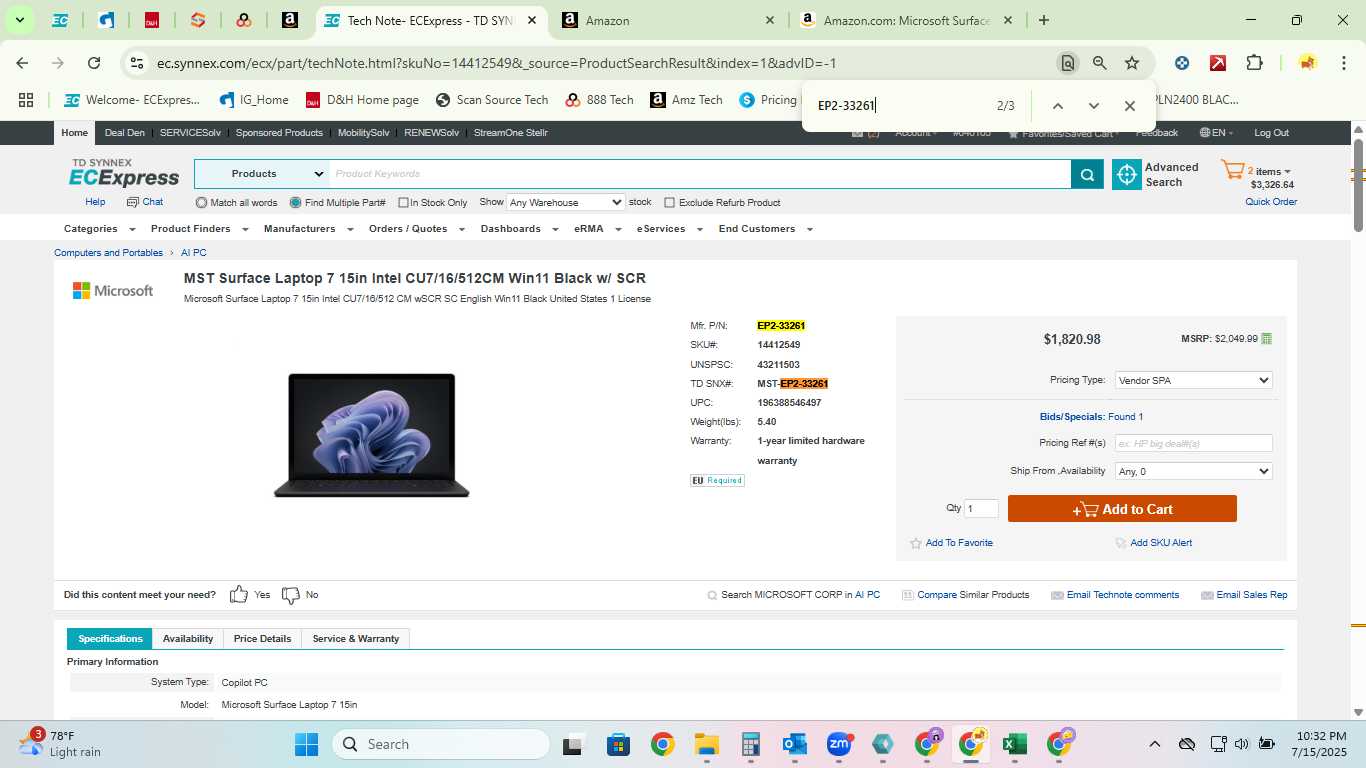This screenshot has height=768, width=1366.
Task: Open the bookmarks apps grid icon
Action: 26,100
